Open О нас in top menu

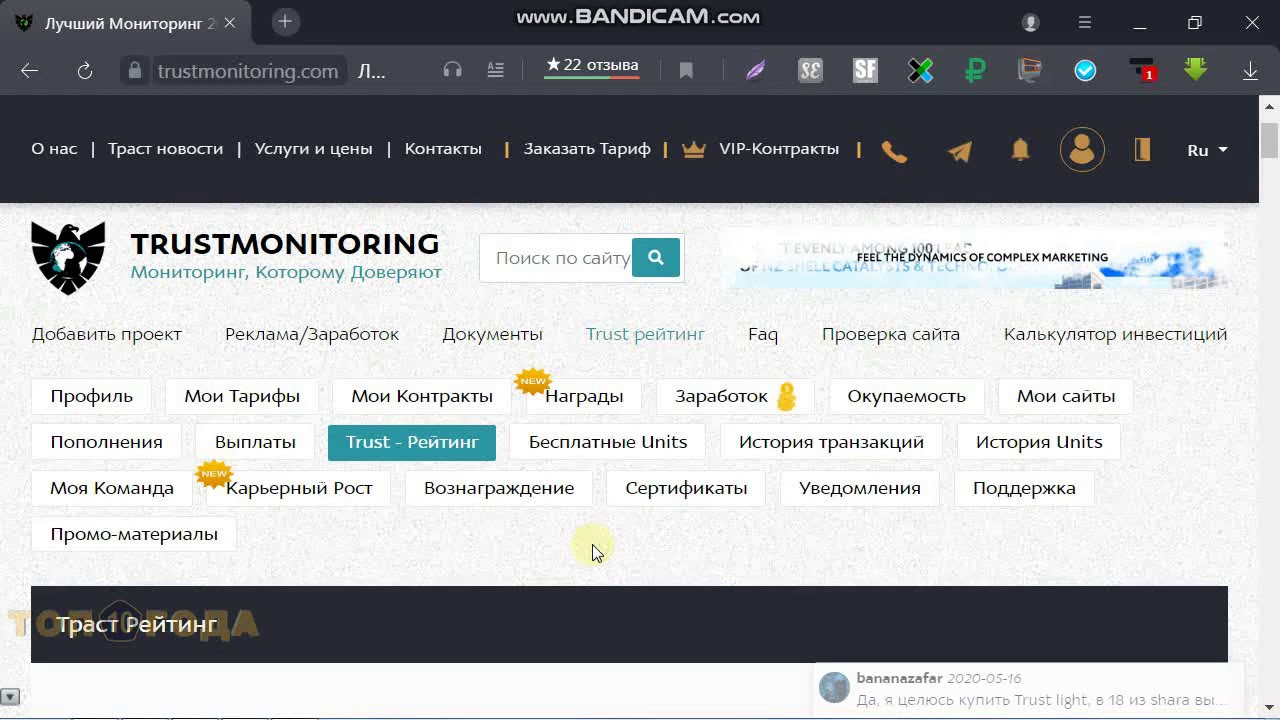click(54, 148)
